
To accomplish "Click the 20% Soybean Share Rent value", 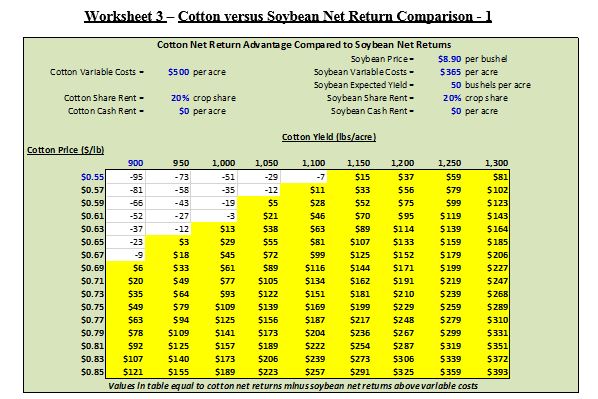I will (x=452, y=98).
